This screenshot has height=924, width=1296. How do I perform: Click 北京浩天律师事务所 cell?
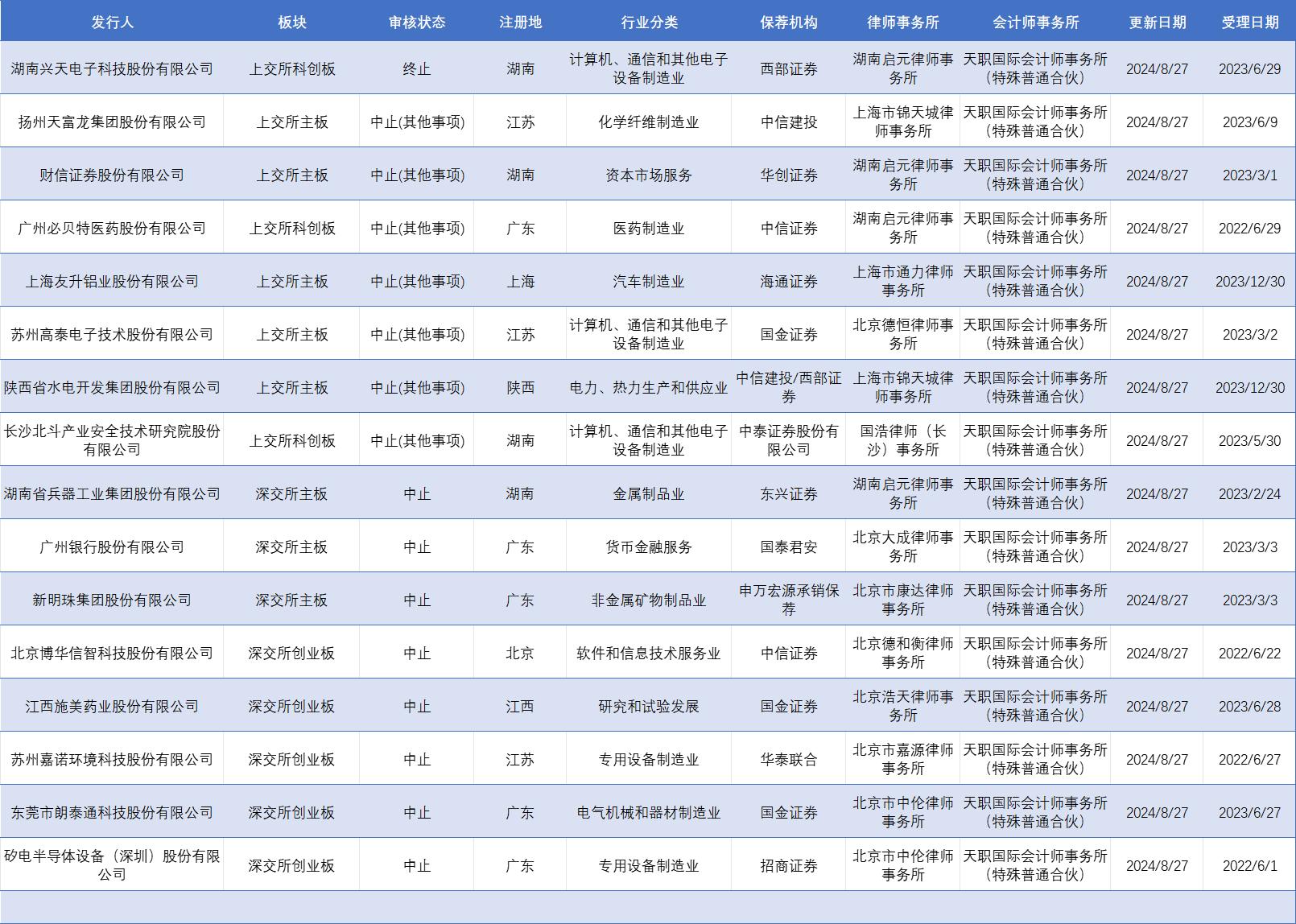pyautogui.click(x=902, y=706)
